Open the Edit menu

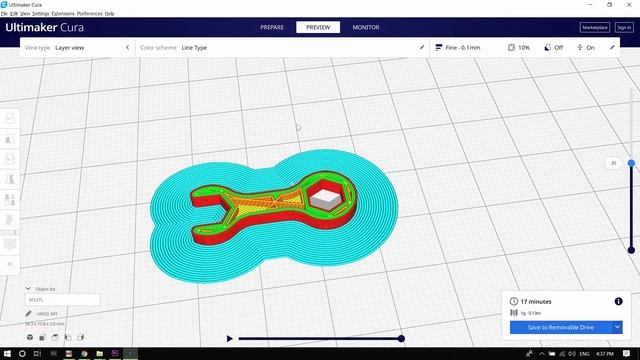(14, 13)
